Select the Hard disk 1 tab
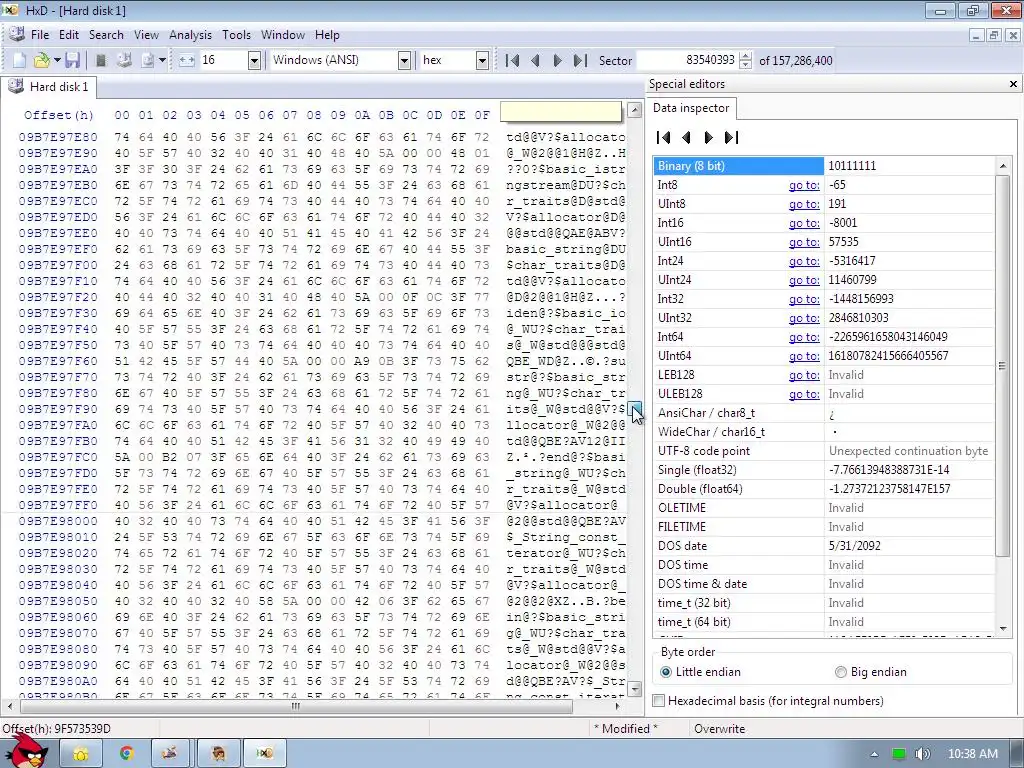Image resolution: width=1024 pixels, height=768 pixels. point(49,87)
